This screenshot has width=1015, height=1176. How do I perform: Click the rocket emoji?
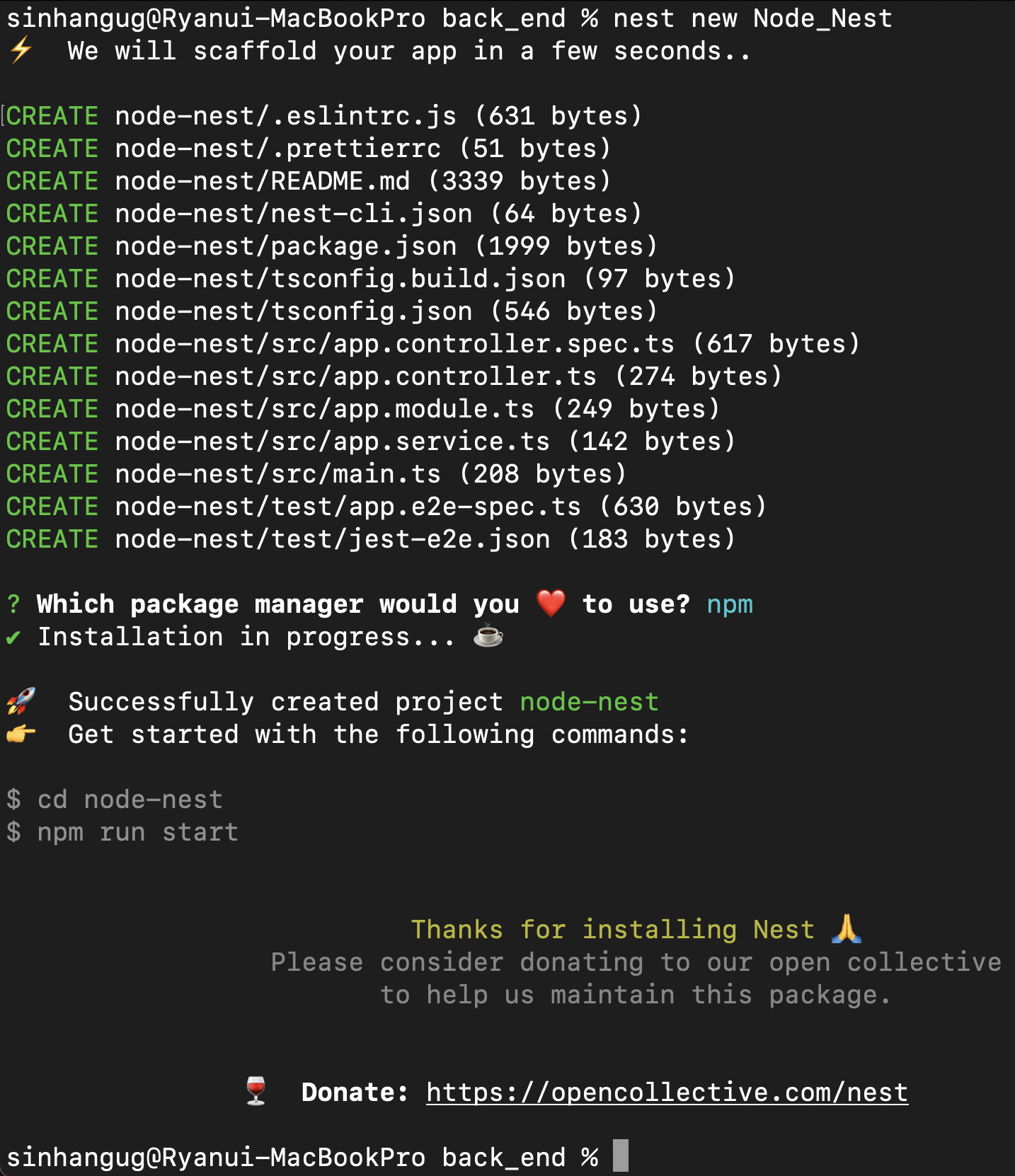(x=21, y=701)
